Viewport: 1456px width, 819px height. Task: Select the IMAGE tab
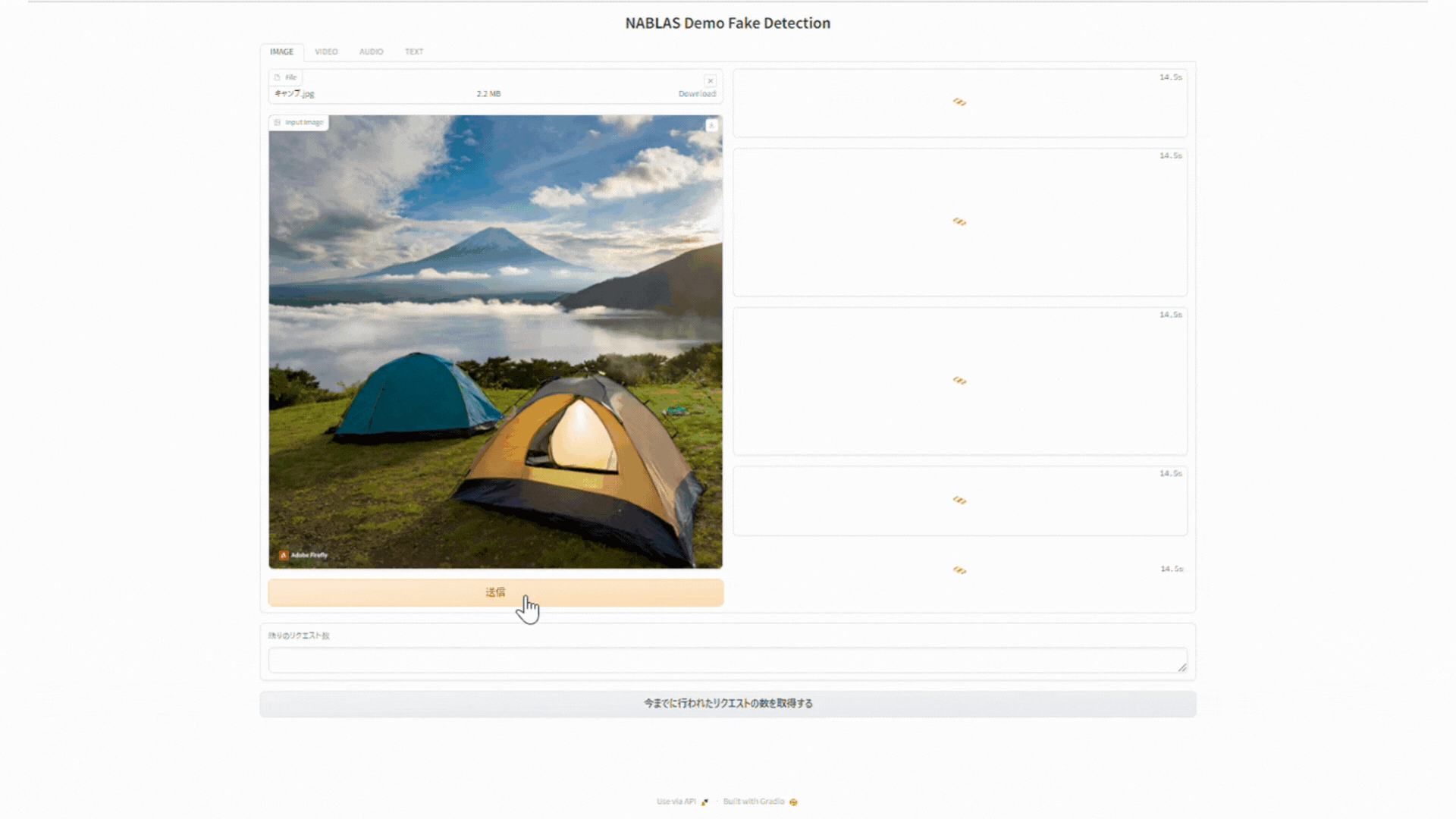pos(281,52)
